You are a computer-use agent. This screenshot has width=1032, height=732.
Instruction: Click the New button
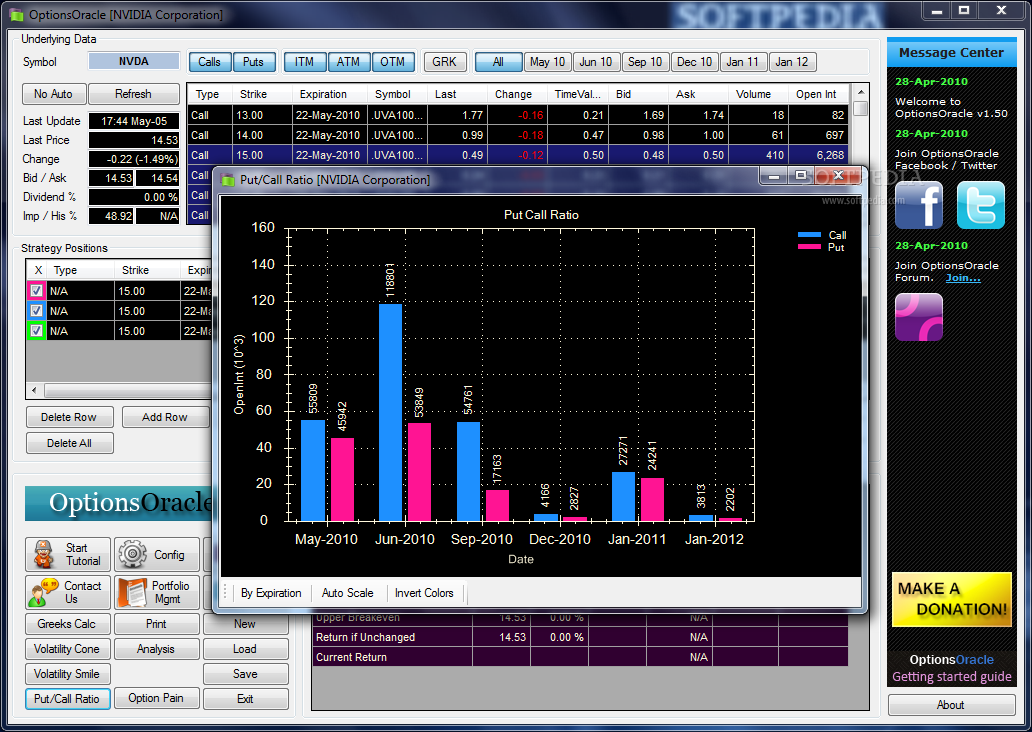pyautogui.click(x=245, y=624)
